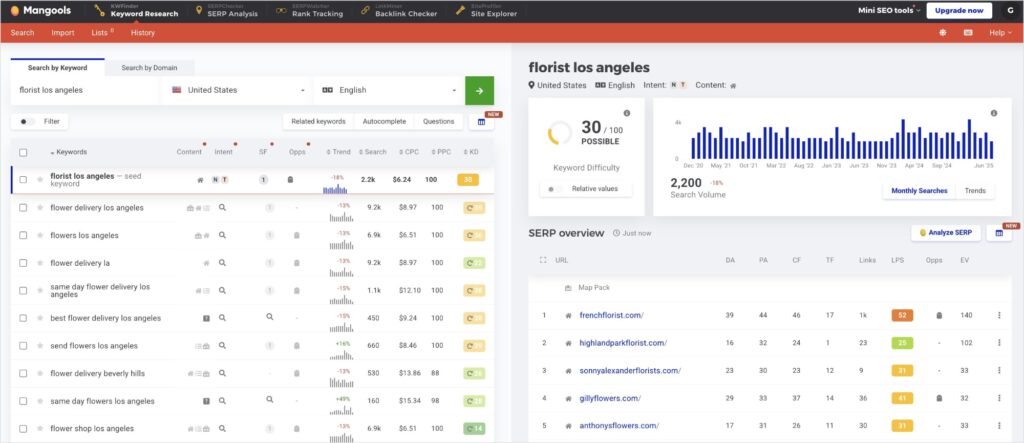Open Backlink Checker in top navigation
This screenshot has width=1024, height=443.
[x=399, y=10]
